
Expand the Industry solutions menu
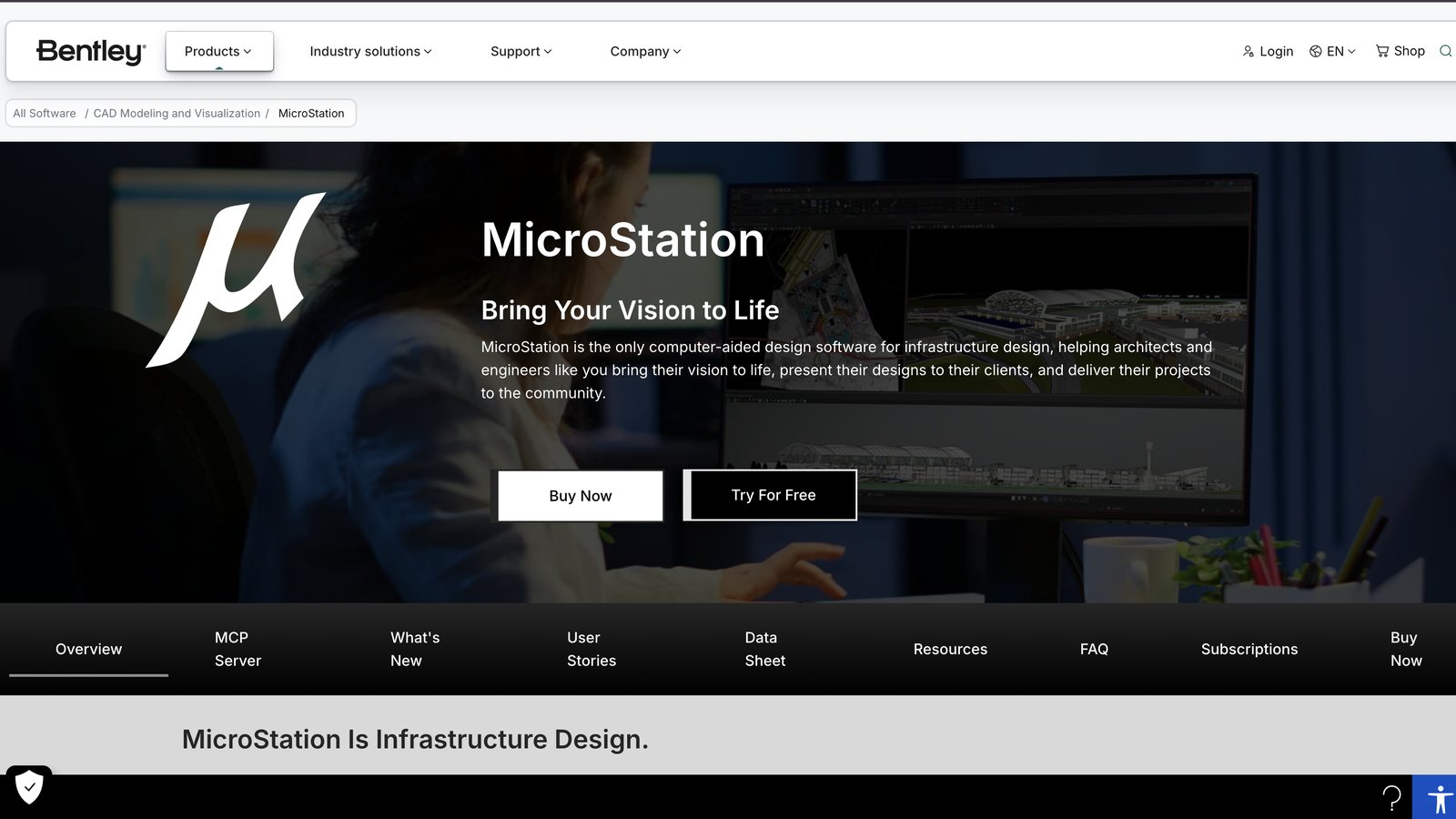click(x=370, y=52)
